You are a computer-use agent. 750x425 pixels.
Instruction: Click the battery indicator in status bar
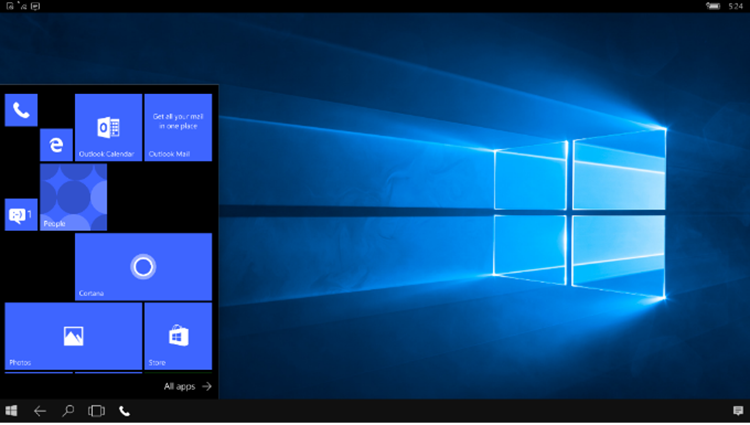point(712,6)
